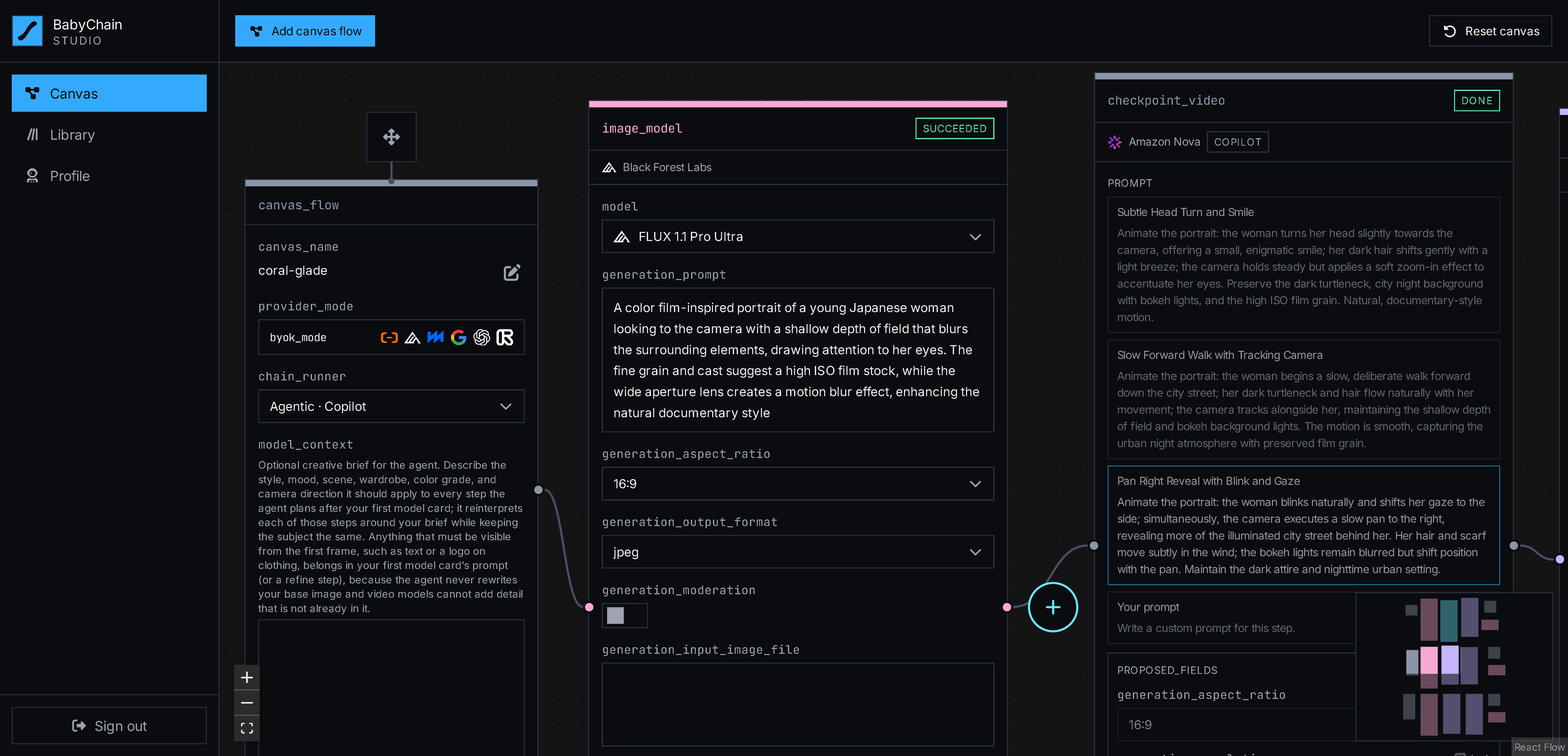Screen dimensions: 1568x756
Task: Click the move handle above canvas_flow
Action: click(x=392, y=137)
